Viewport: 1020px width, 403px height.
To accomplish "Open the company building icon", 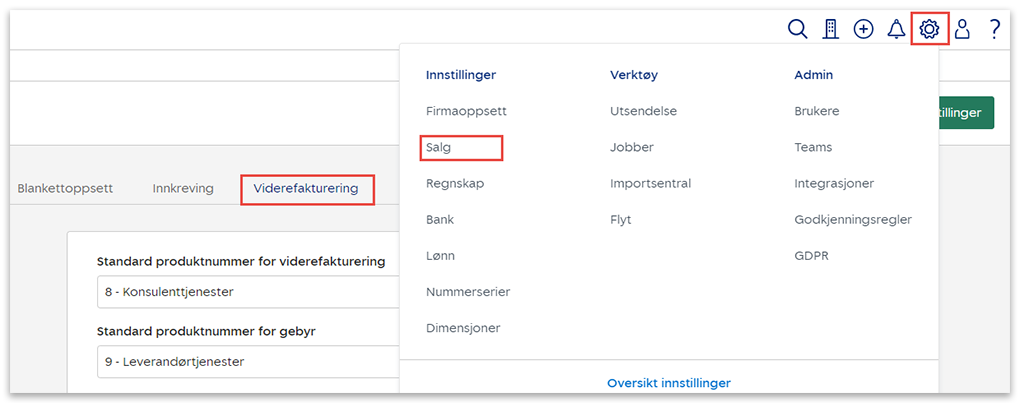I will pos(830,30).
